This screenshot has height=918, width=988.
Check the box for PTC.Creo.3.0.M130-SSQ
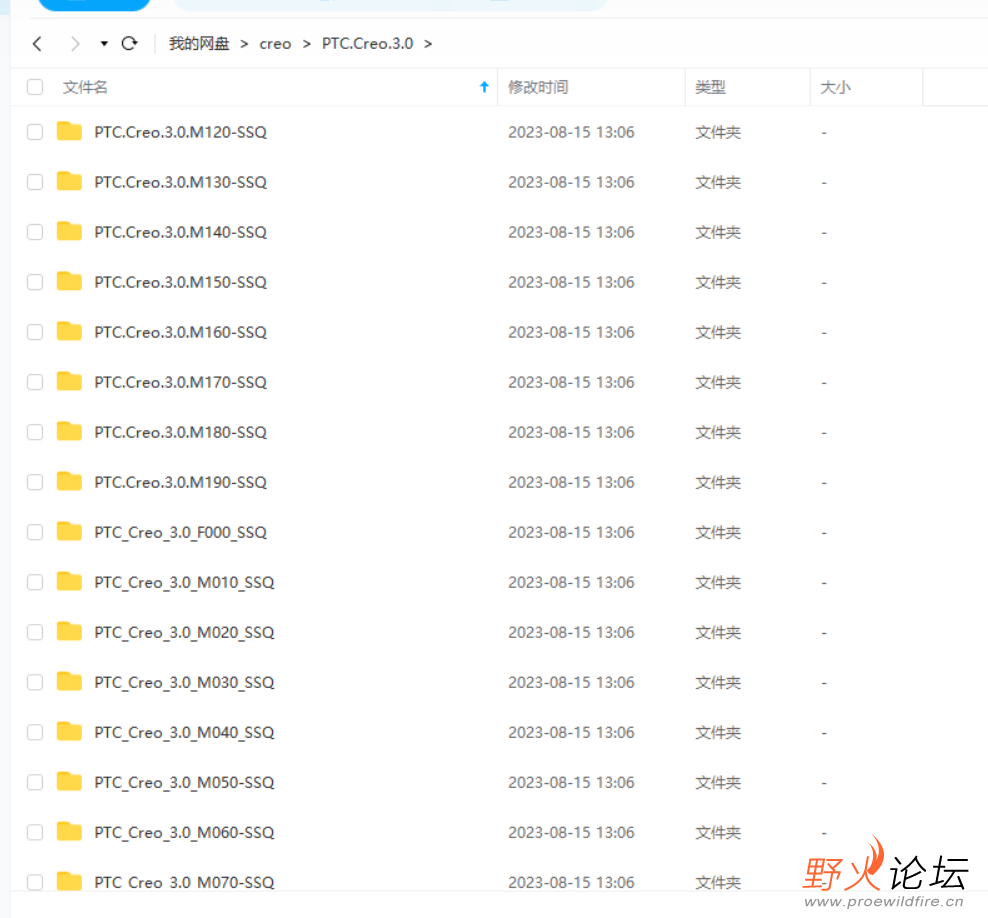[35, 182]
